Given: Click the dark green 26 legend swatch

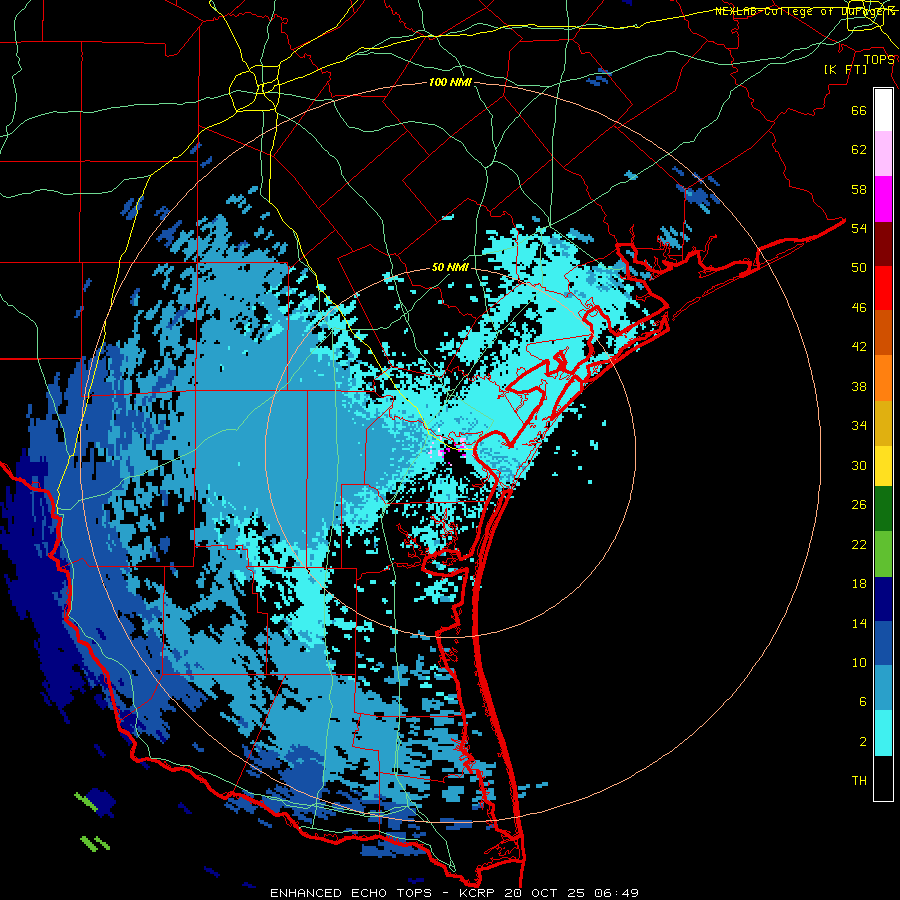Looking at the screenshot, I should (x=883, y=509).
